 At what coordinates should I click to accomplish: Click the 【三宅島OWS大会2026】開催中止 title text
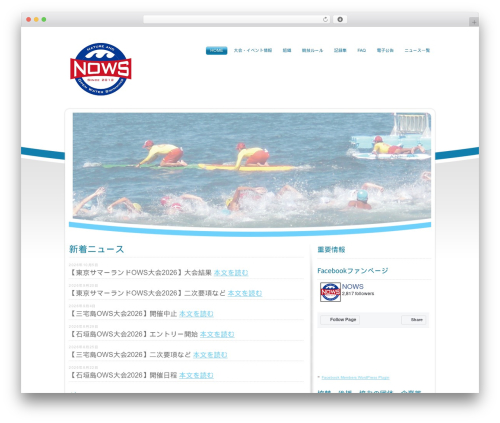pos(123,314)
